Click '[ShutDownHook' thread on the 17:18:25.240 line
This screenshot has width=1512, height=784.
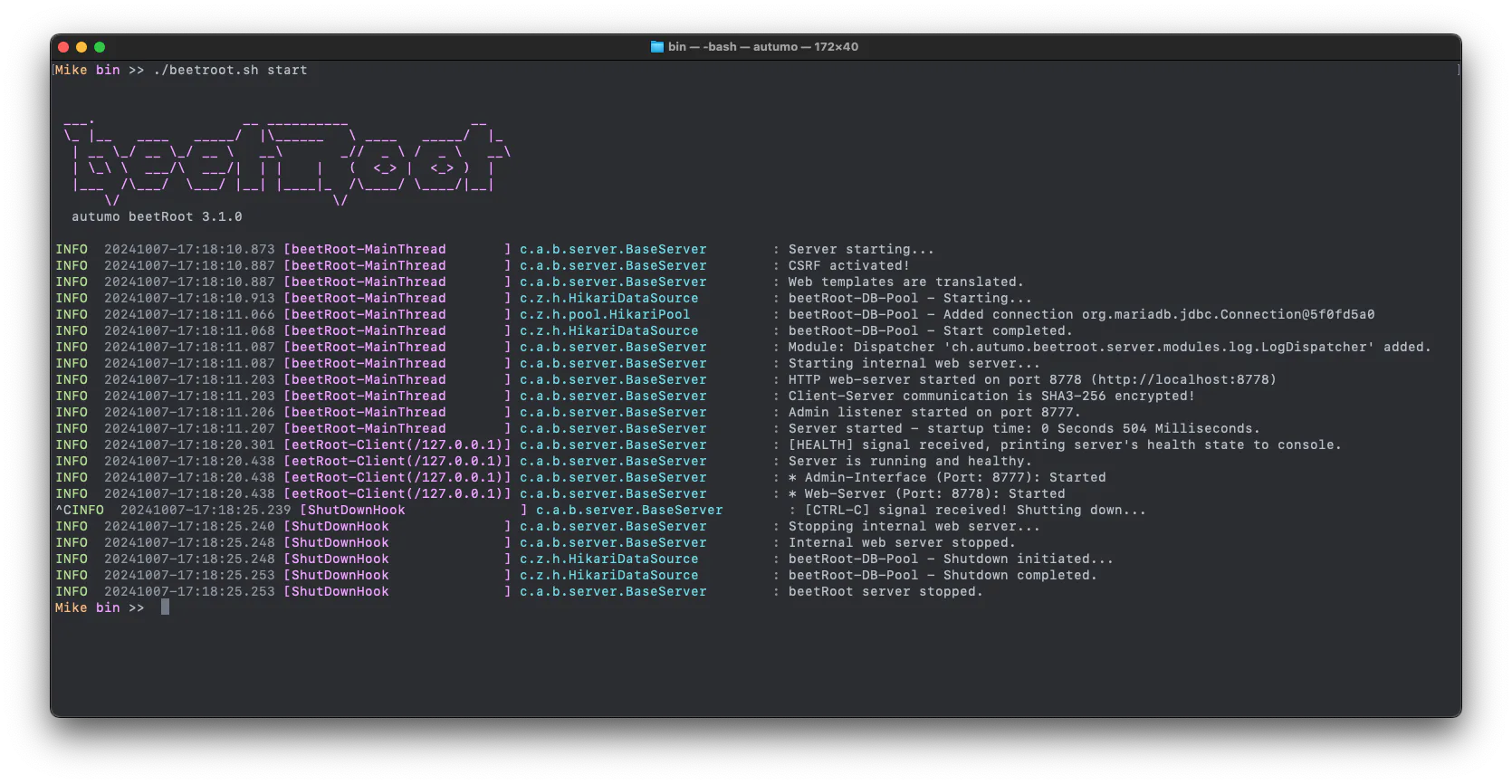pos(336,526)
